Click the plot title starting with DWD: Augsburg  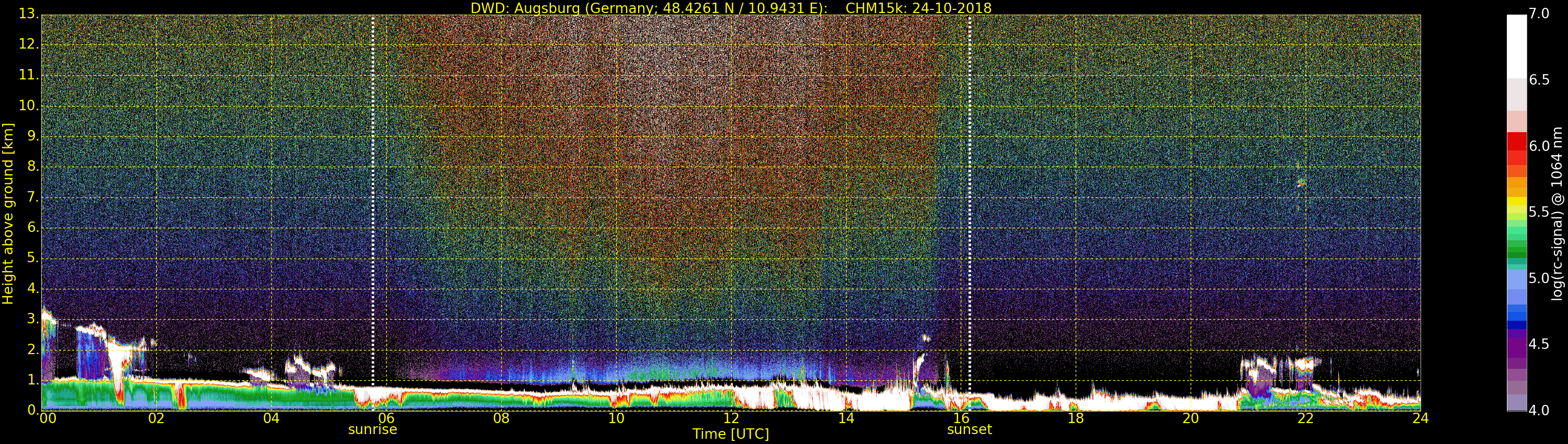648,8
